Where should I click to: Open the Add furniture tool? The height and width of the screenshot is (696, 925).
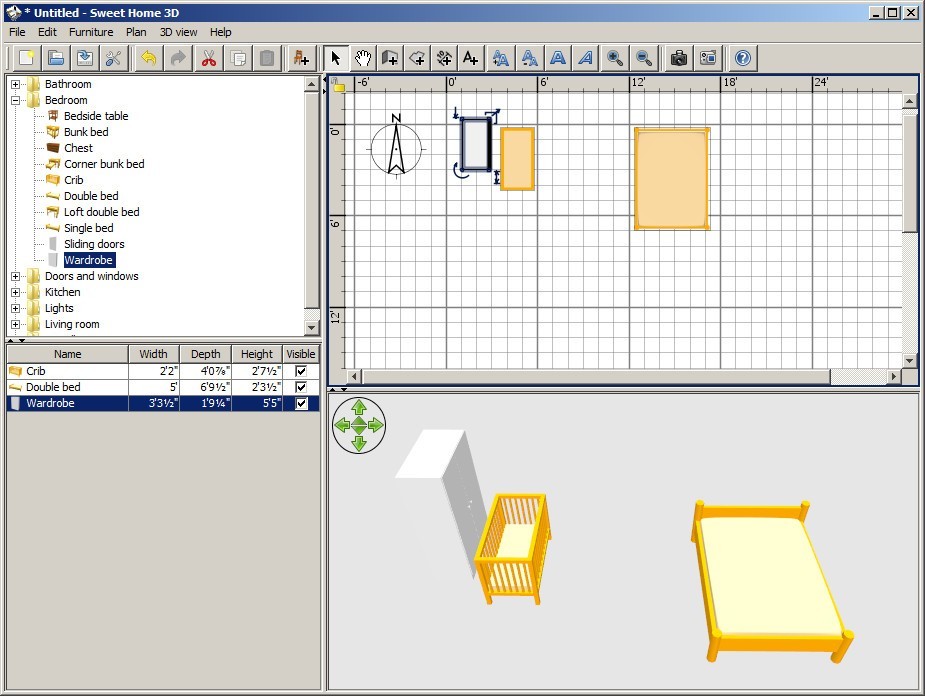301,57
